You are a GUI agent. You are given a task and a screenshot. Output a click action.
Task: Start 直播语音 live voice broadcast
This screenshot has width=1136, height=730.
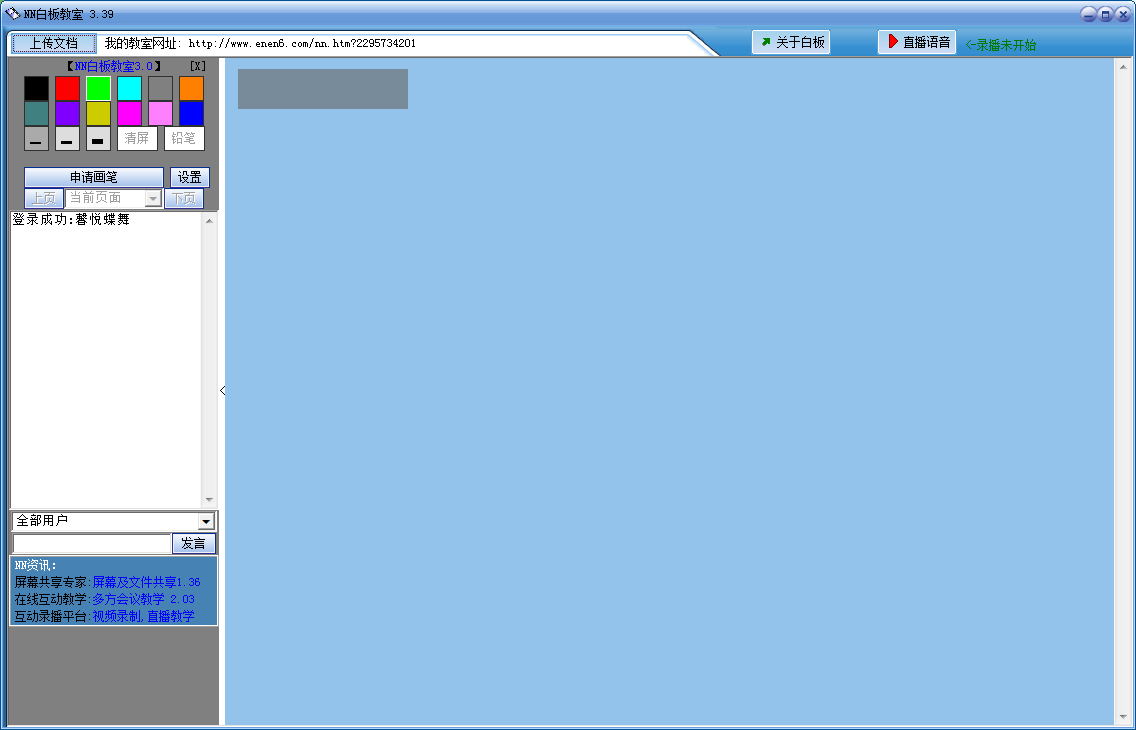click(x=918, y=42)
